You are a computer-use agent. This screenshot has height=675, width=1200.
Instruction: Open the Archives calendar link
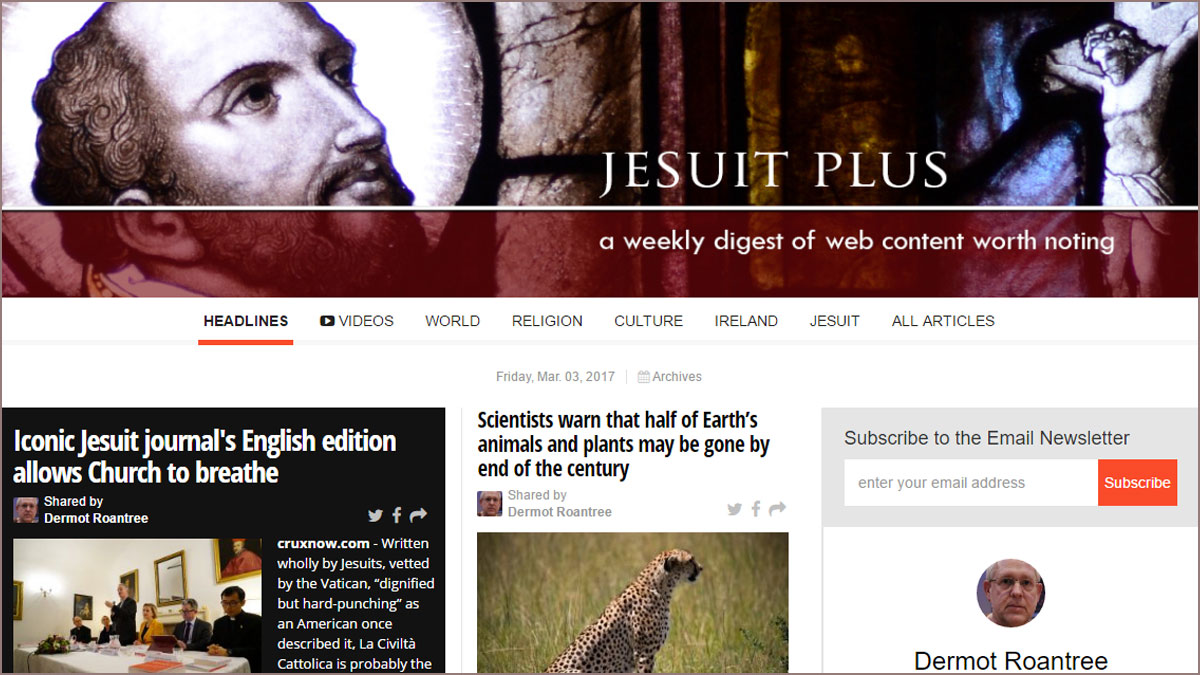pyautogui.click(x=670, y=377)
